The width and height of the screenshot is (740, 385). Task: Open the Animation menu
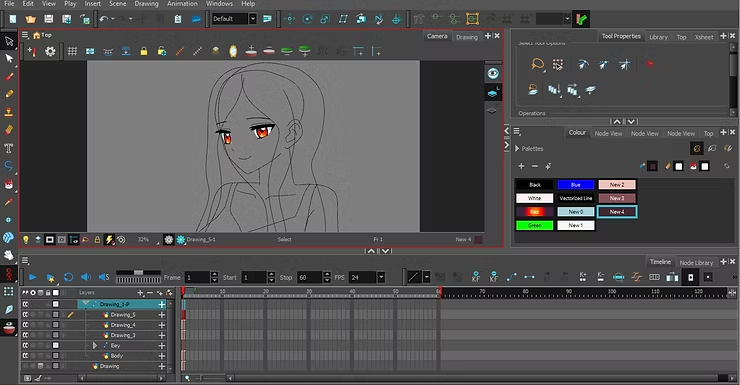pyautogui.click(x=182, y=4)
